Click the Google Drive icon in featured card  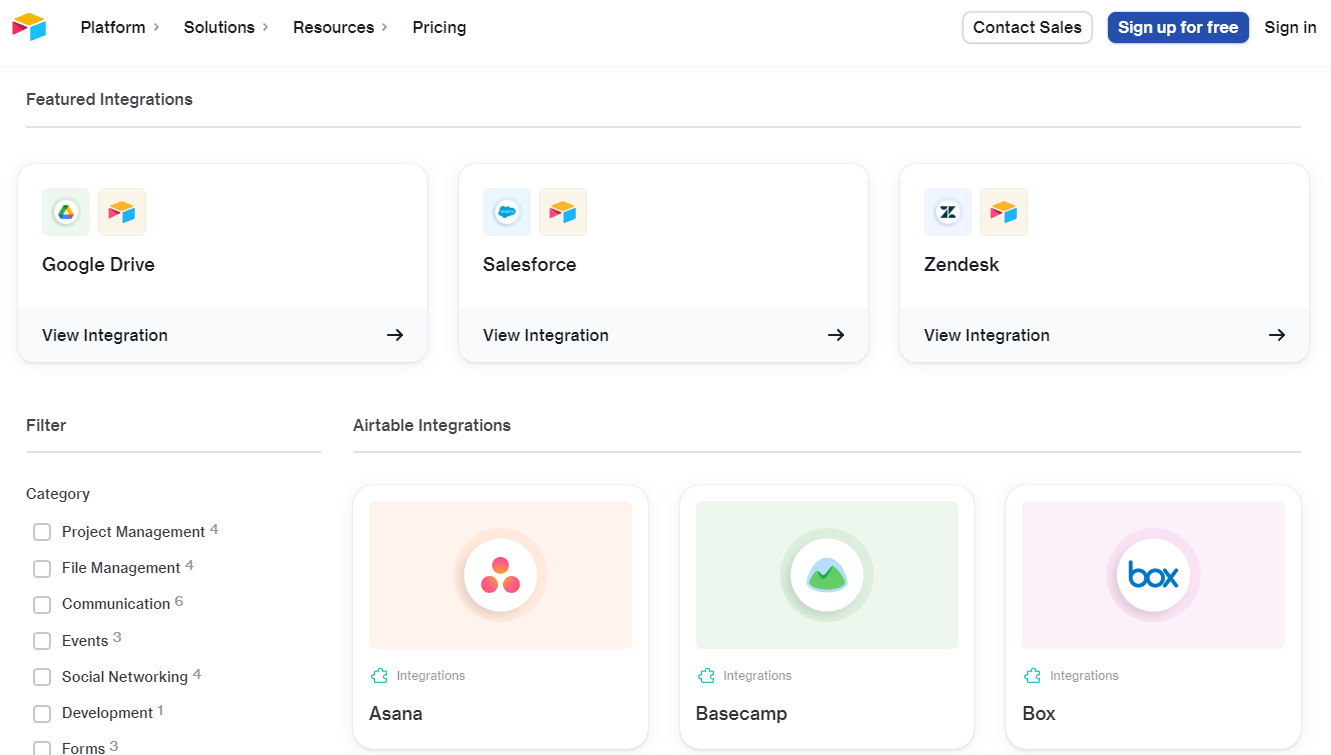[x=66, y=212]
